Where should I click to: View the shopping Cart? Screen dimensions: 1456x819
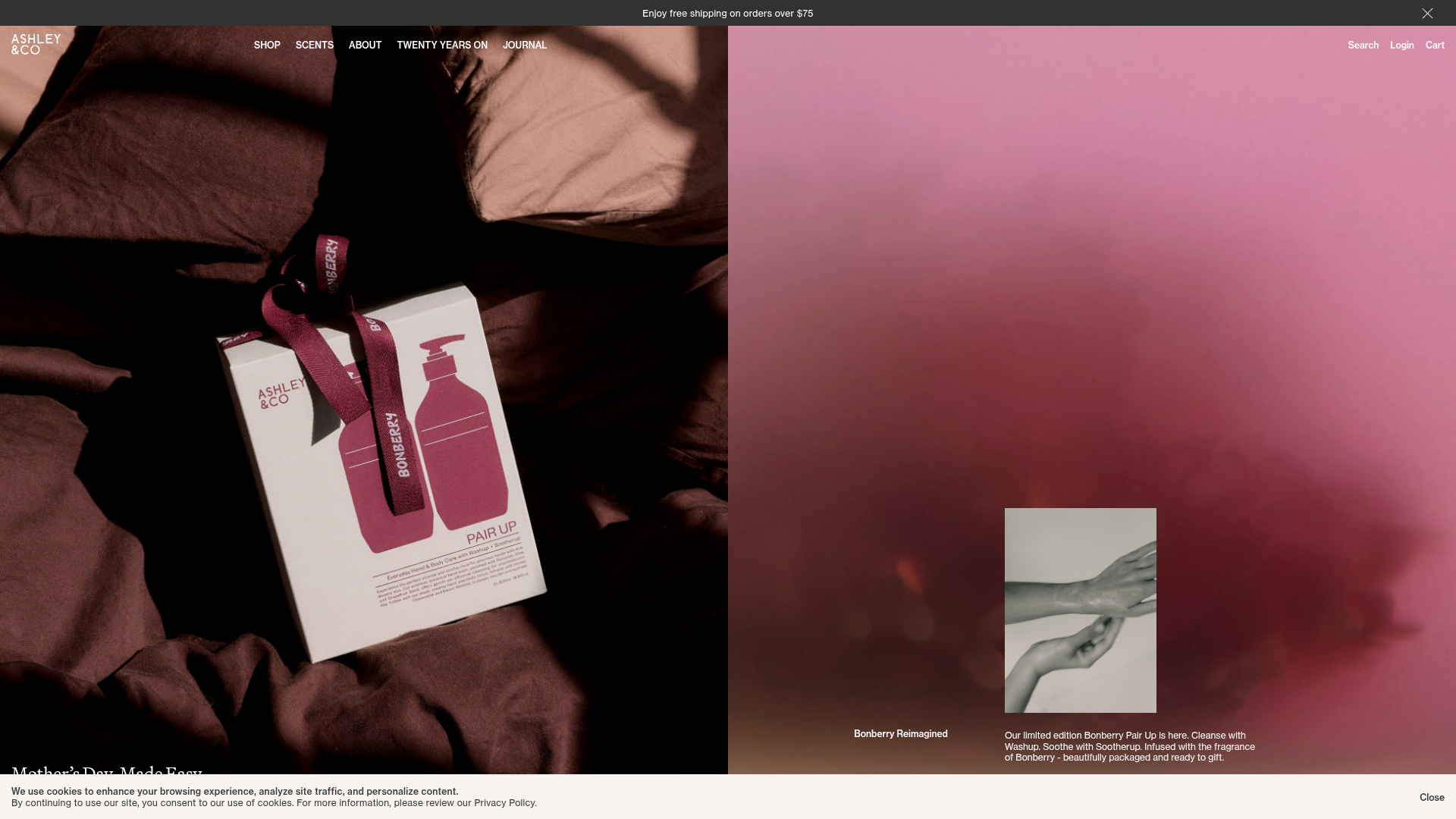click(x=1434, y=45)
